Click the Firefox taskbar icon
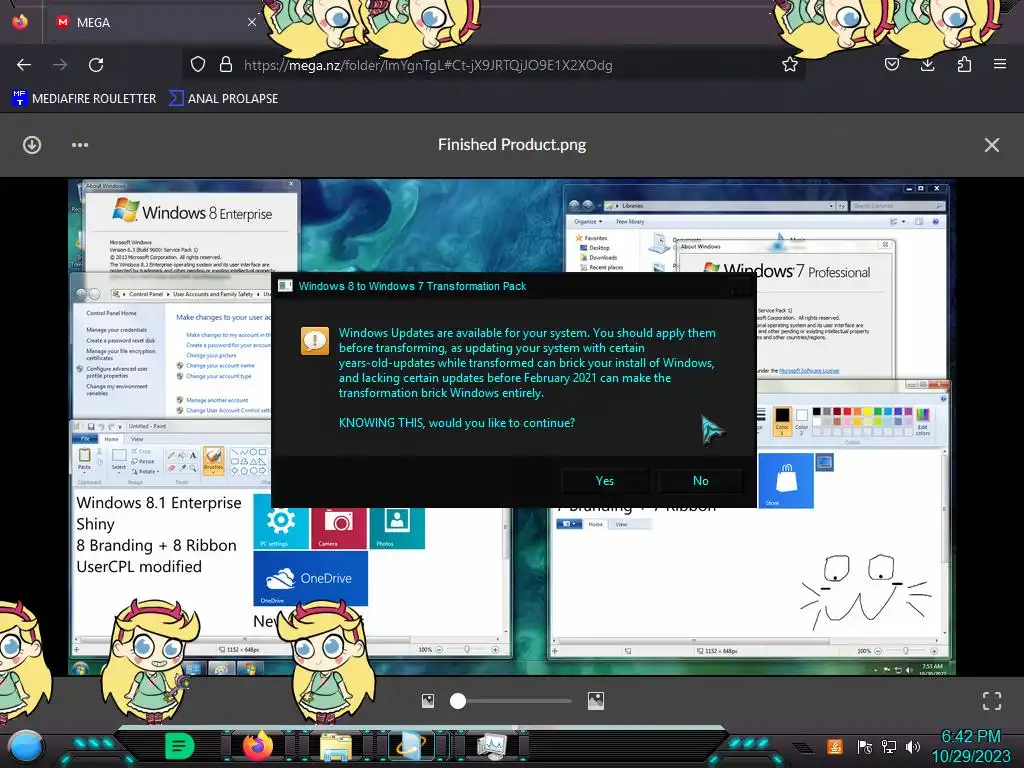Viewport: 1024px width, 768px height. (258, 746)
